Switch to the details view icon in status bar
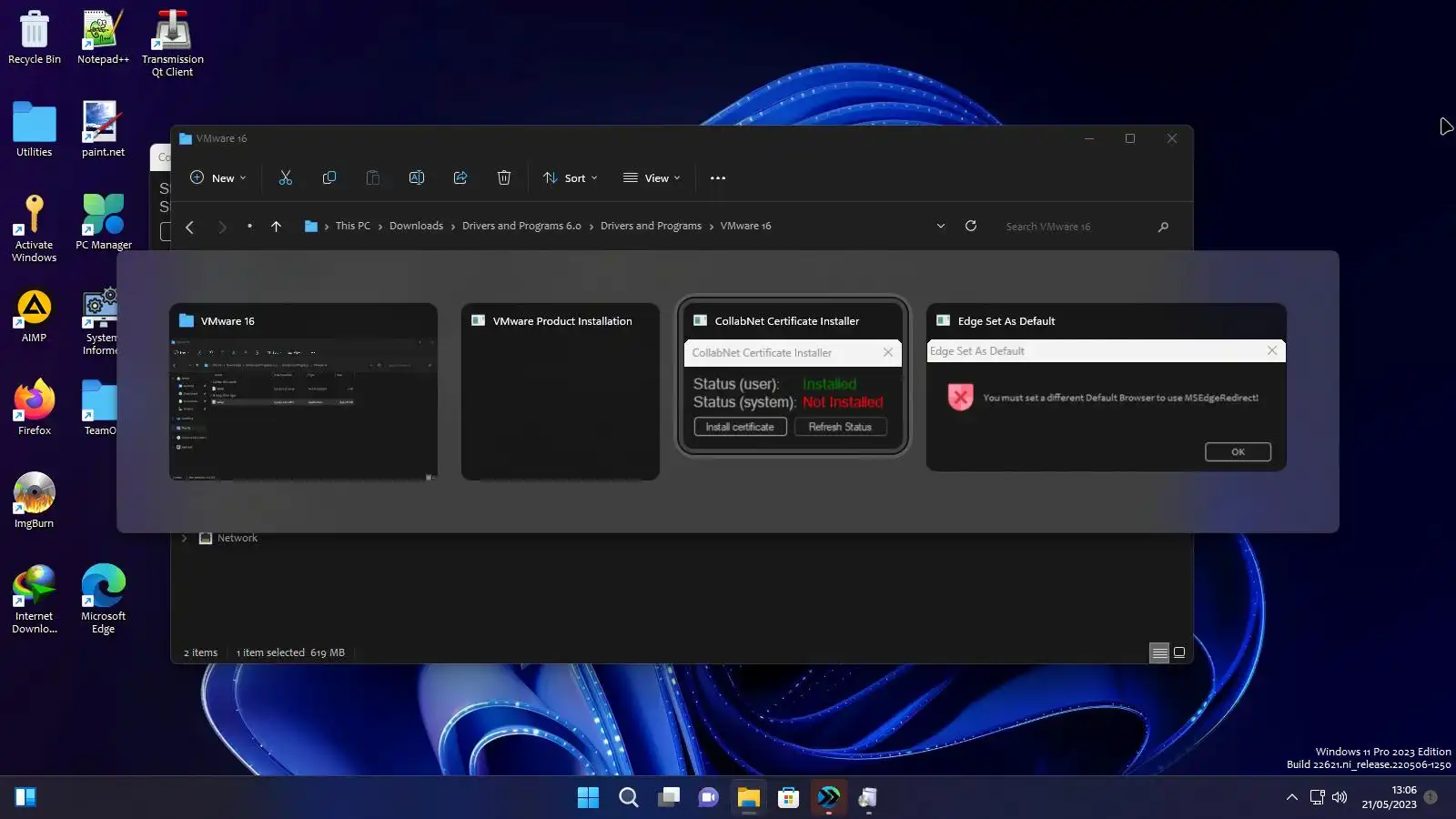Screen dimensions: 1456x819 click(x=1159, y=652)
